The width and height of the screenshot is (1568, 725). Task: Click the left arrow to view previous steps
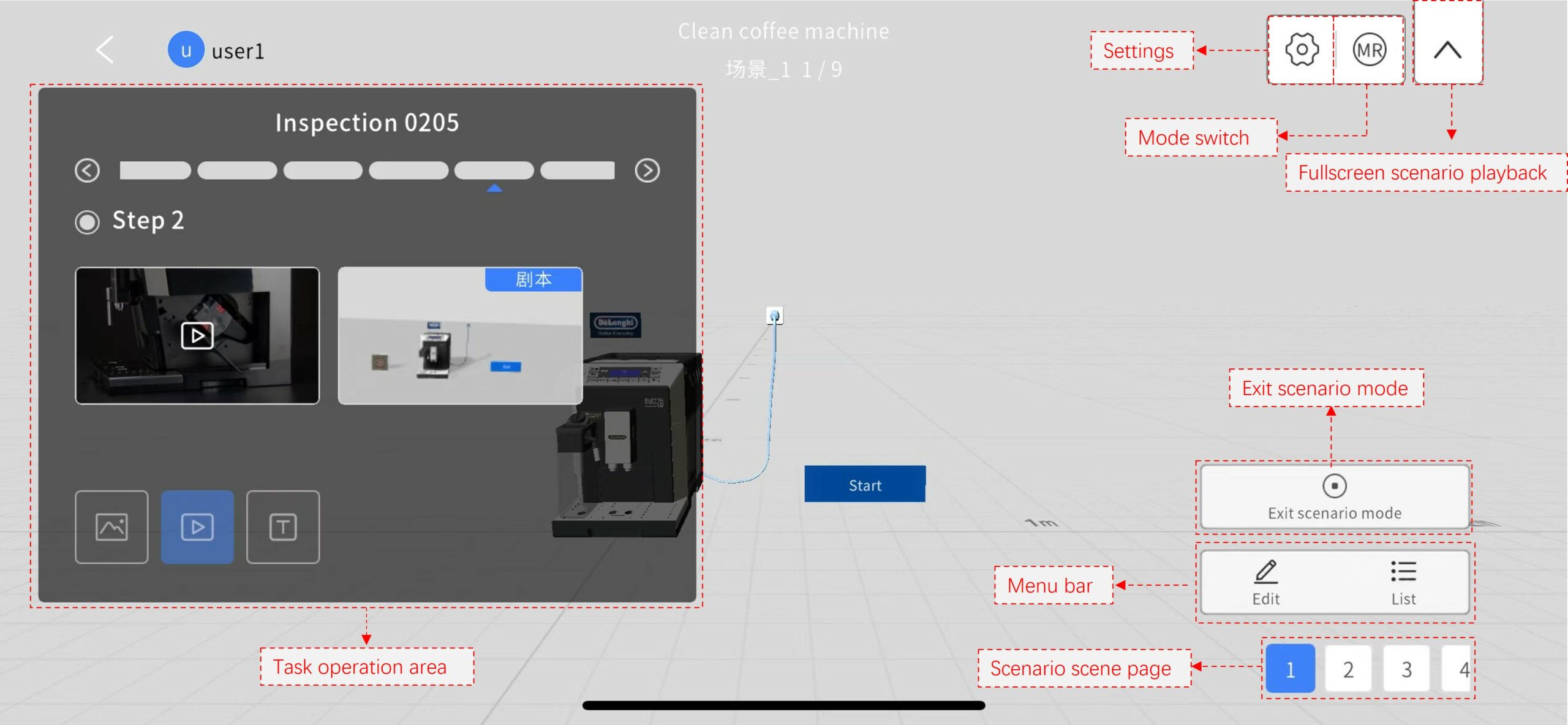pos(86,170)
